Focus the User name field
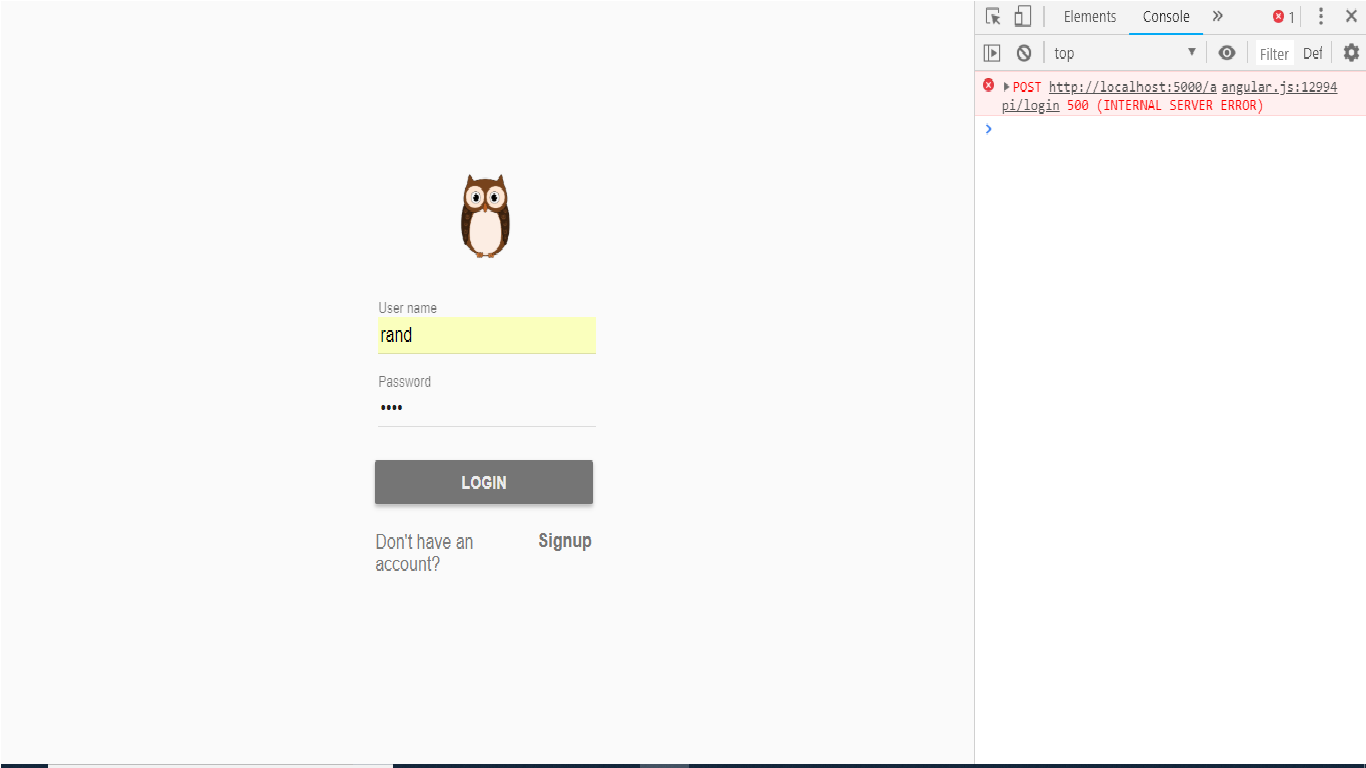This screenshot has width=1366, height=768. (x=486, y=335)
